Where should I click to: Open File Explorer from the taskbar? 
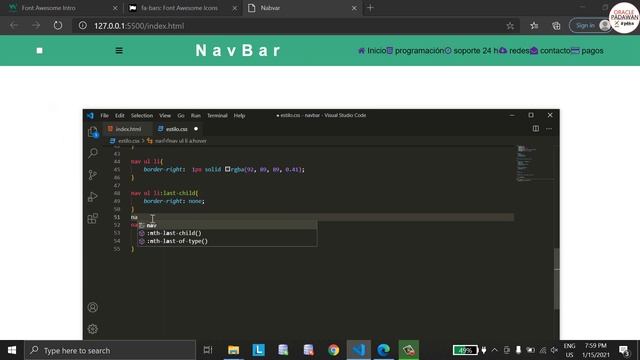(233, 350)
